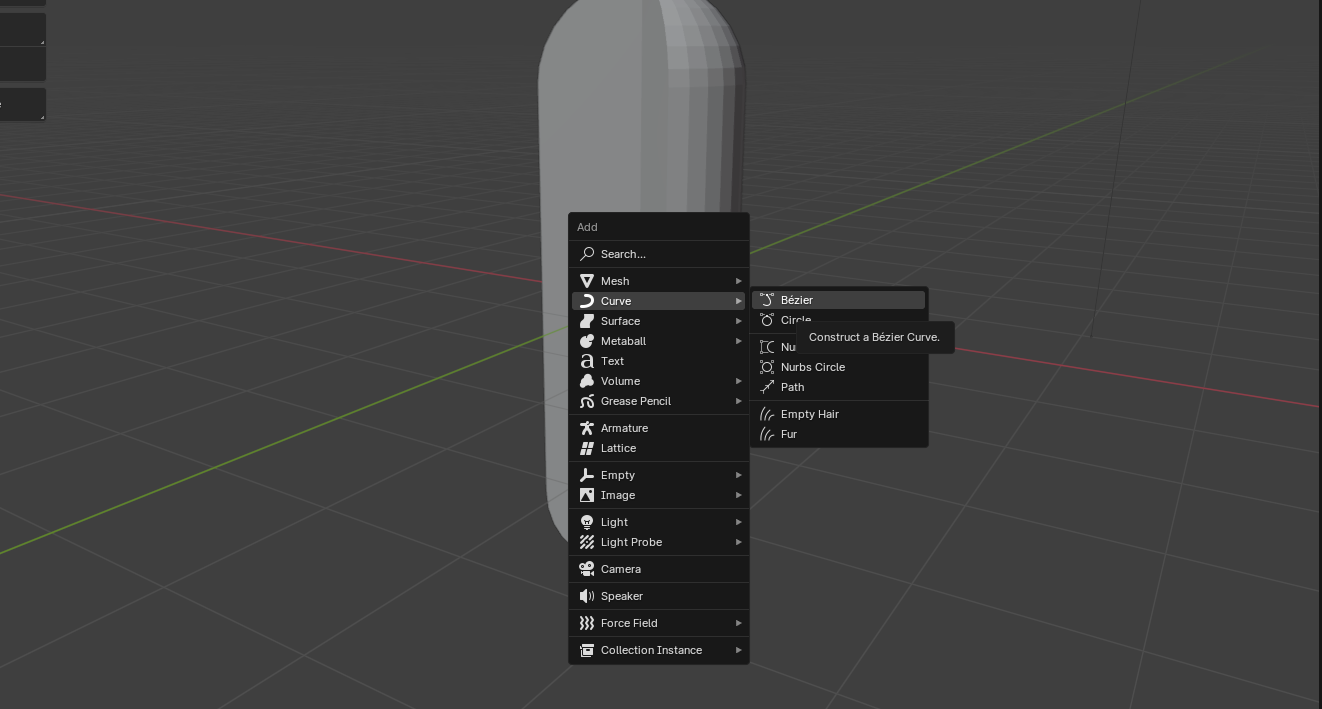
Task: Open the Collection Instance submenu
Action: [659, 650]
